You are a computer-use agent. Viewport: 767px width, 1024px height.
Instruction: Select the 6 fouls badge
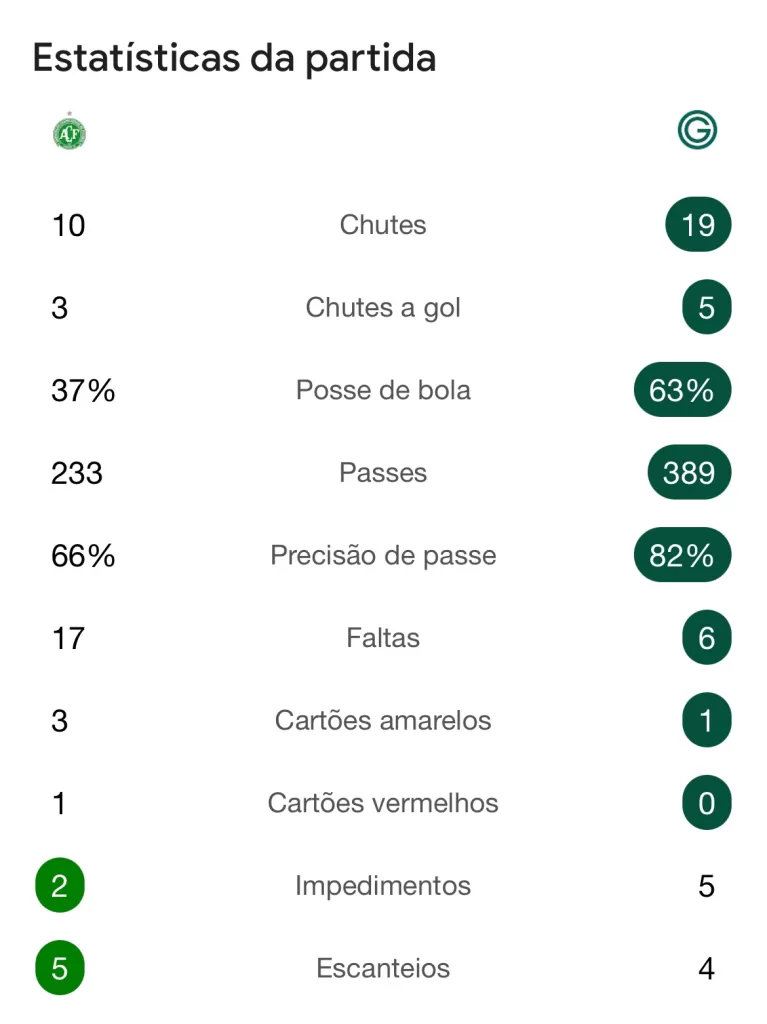point(706,637)
